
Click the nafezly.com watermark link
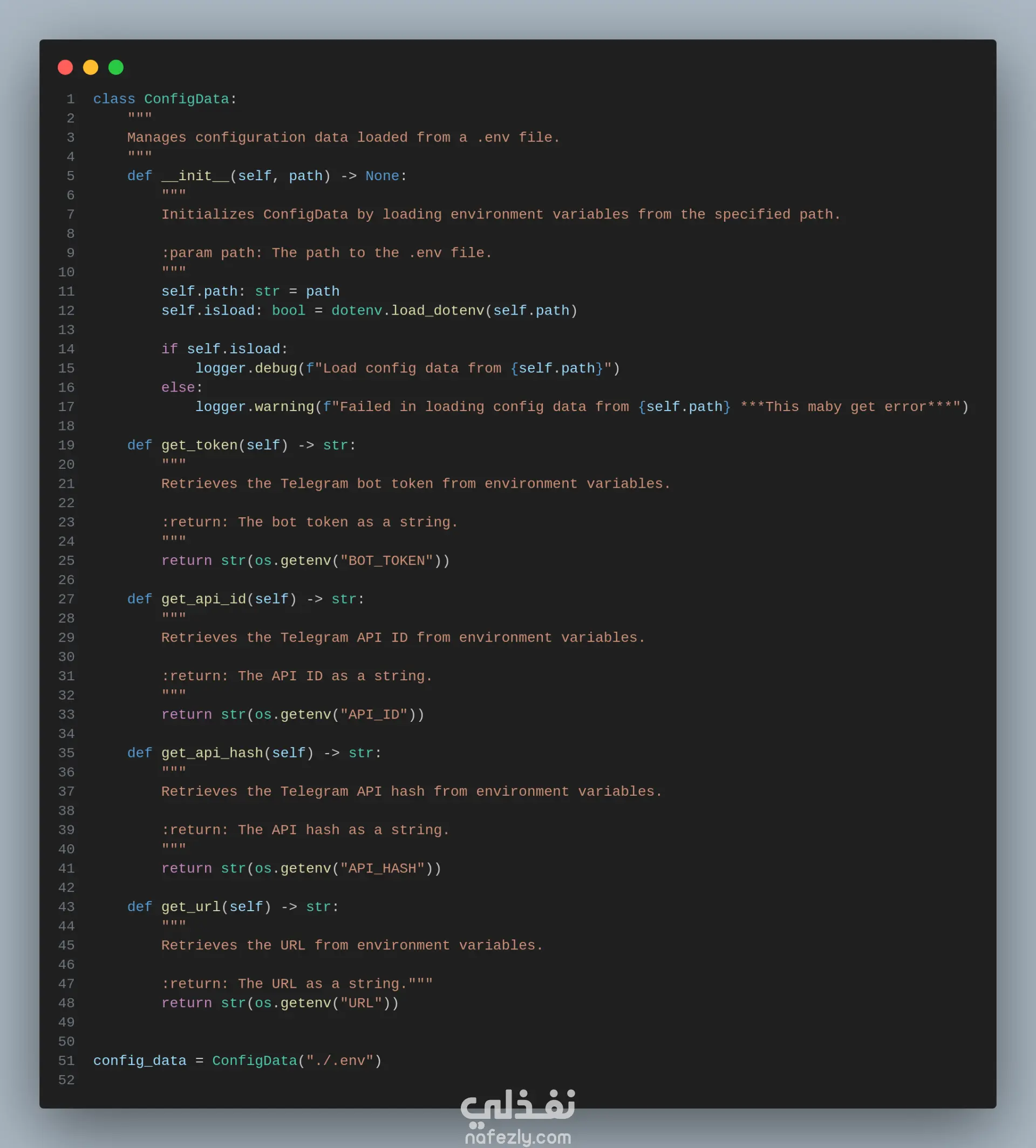click(x=517, y=1137)
